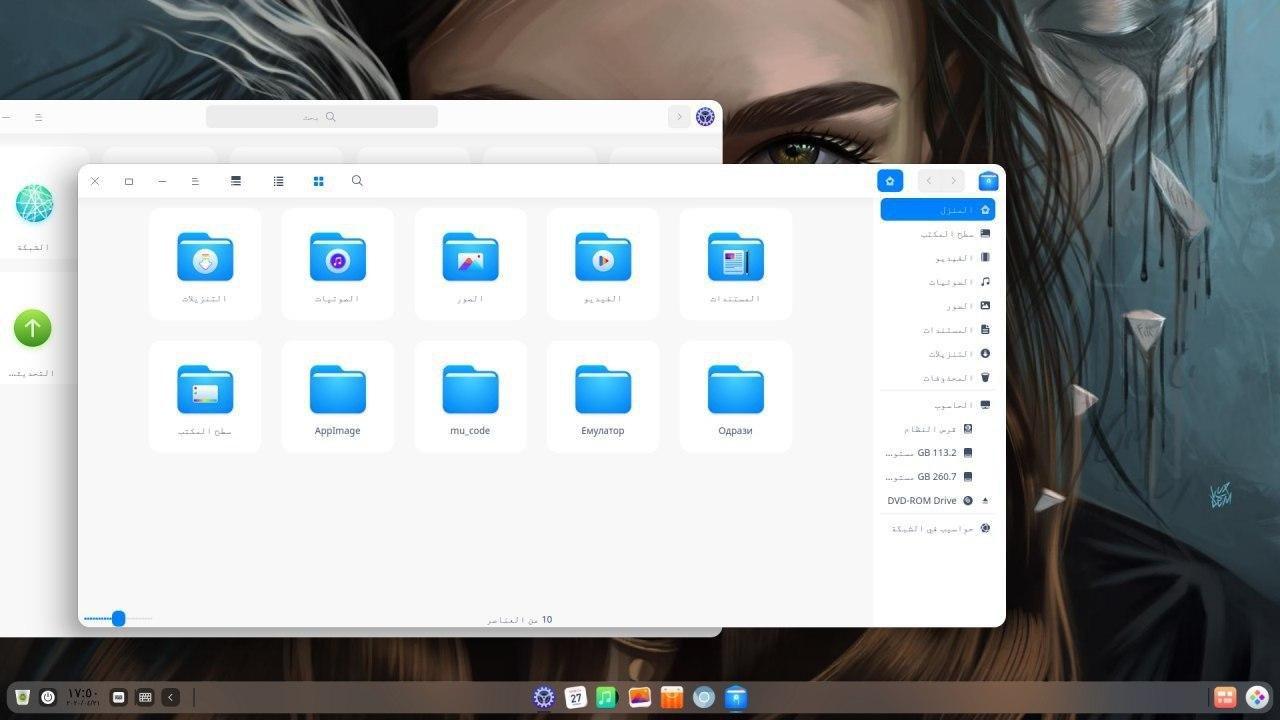The height and width of the screenshot is (720, 1280).
Task: Open system settings from the dock
Action: point(543,697)
